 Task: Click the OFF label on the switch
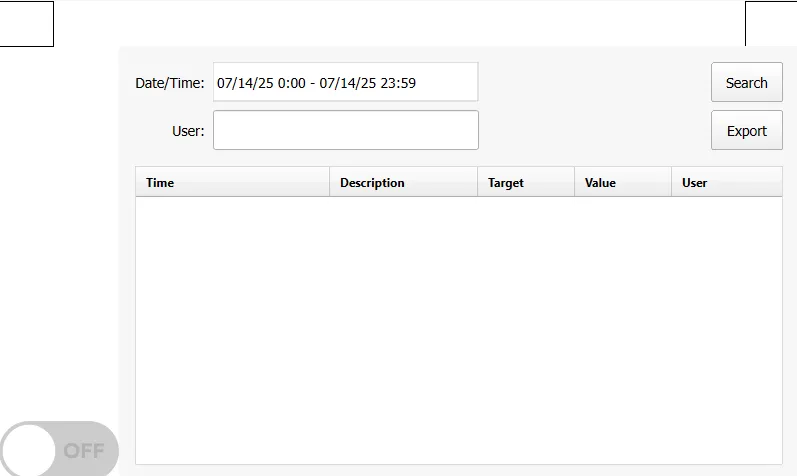84,450
